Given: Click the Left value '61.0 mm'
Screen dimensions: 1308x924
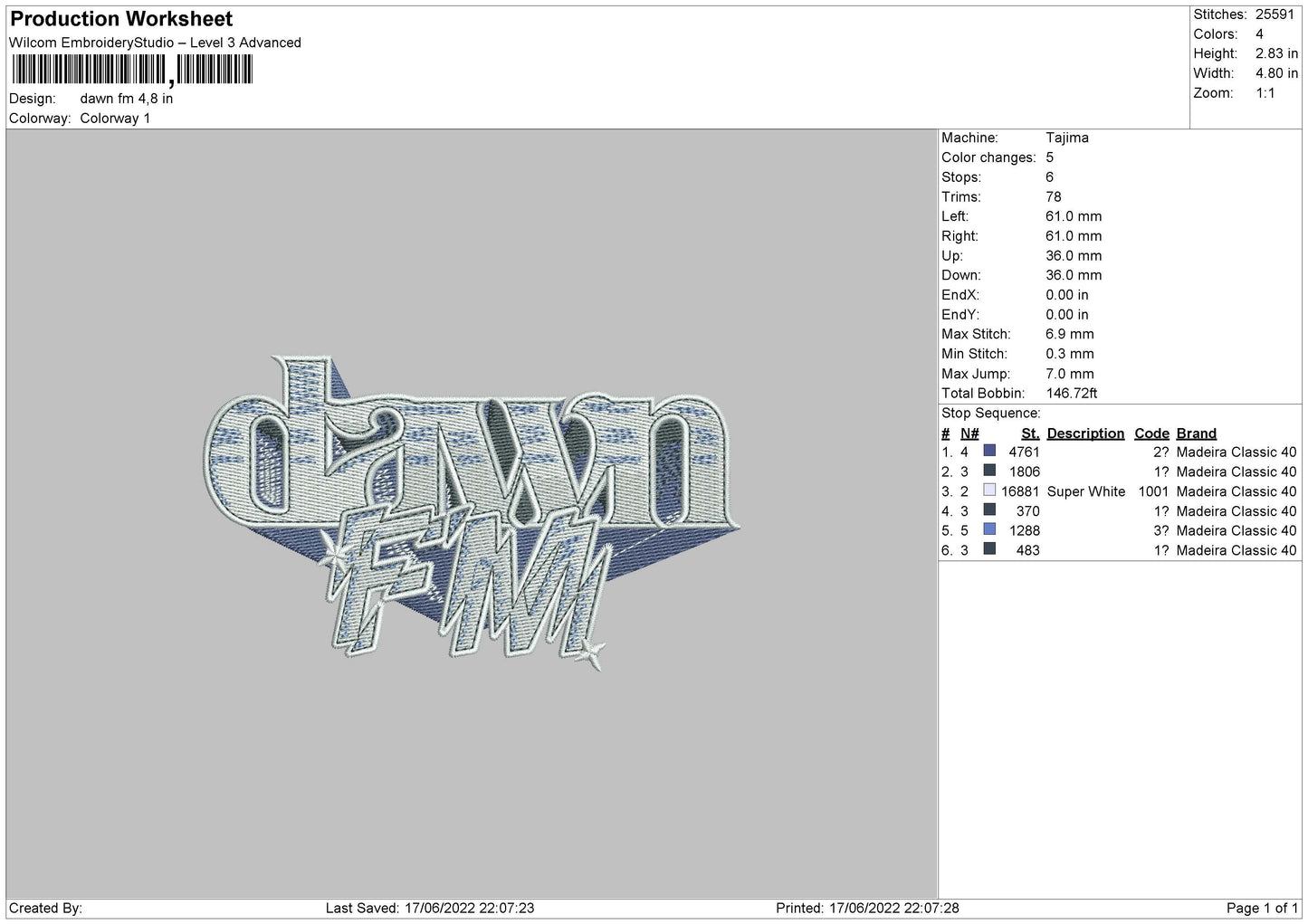Looking at the screenshot, I should 1074,216.
